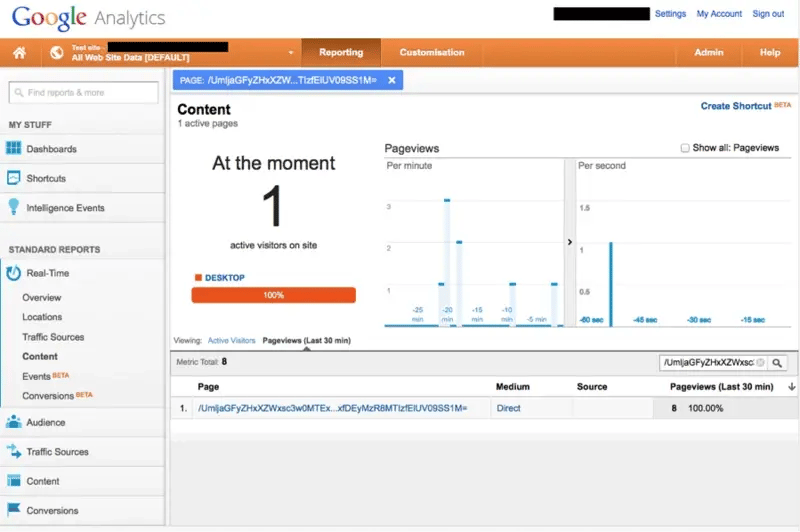Click the Audience people icon
800x532 pixels.
pos(14,422)
